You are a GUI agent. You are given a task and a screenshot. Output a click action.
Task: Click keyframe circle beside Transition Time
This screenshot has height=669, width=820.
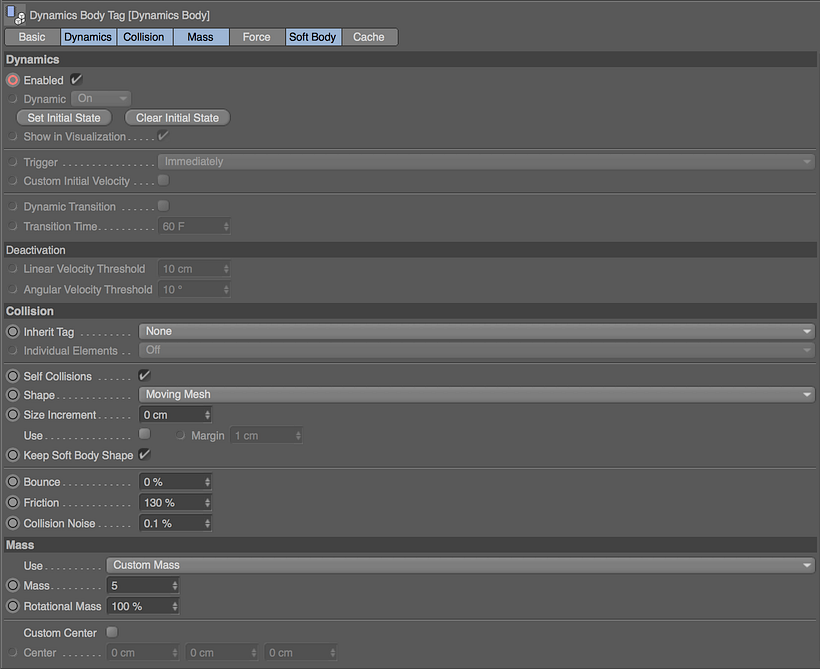click(x=13, y=226)
